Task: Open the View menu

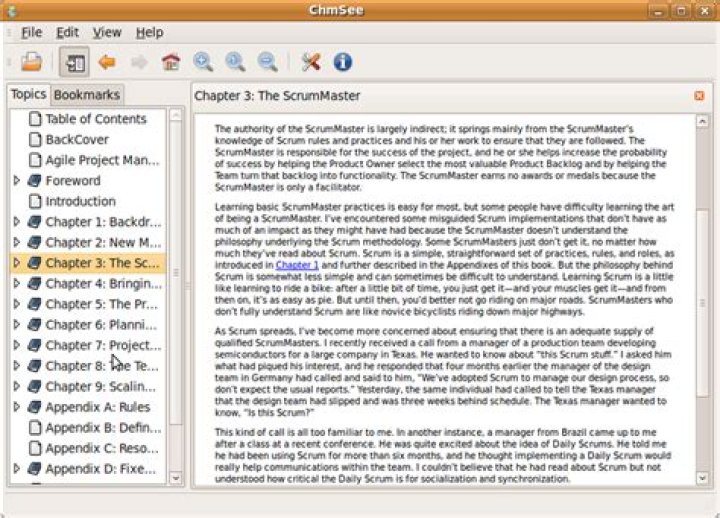Action: click(107, 33)
